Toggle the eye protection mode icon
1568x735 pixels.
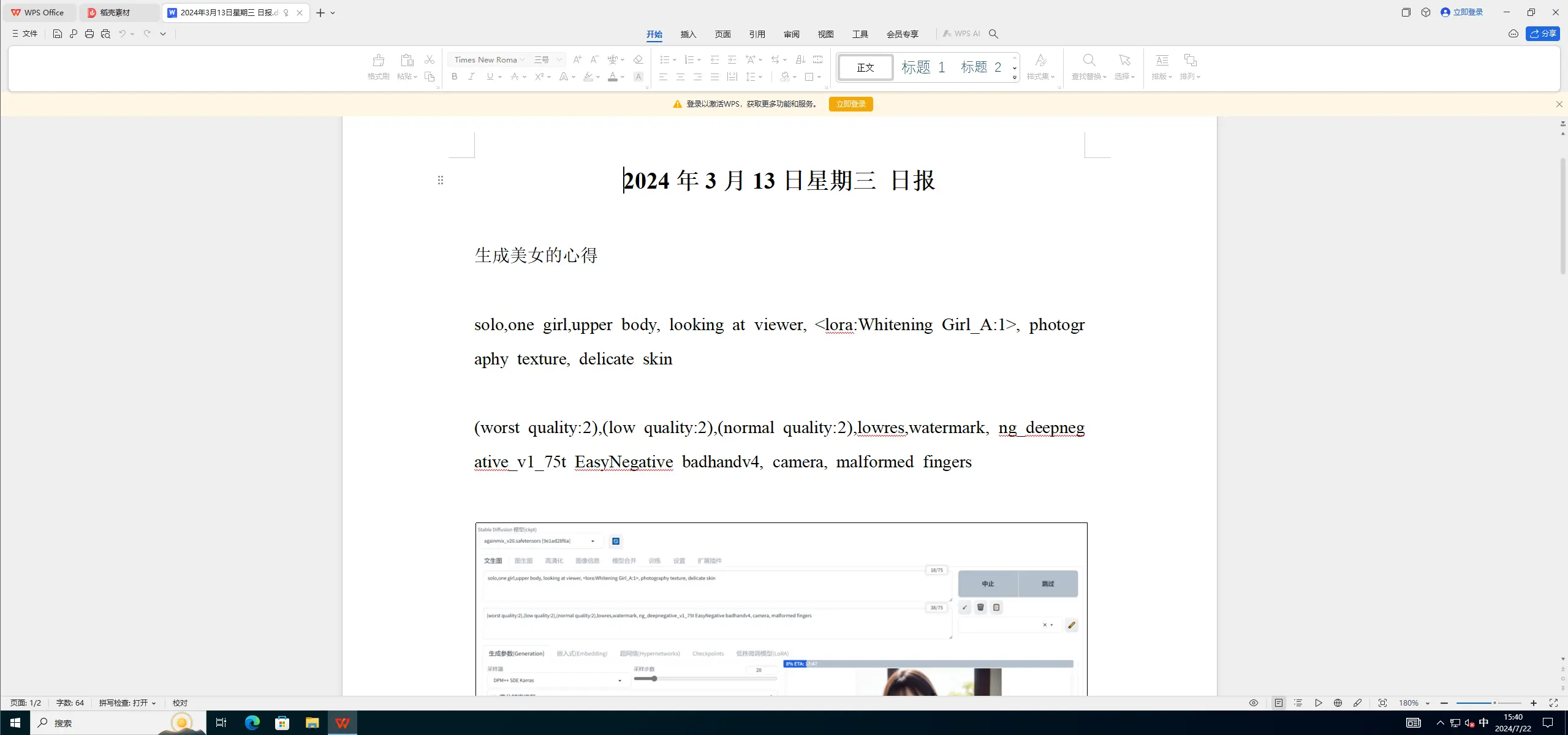[1253, 703]
